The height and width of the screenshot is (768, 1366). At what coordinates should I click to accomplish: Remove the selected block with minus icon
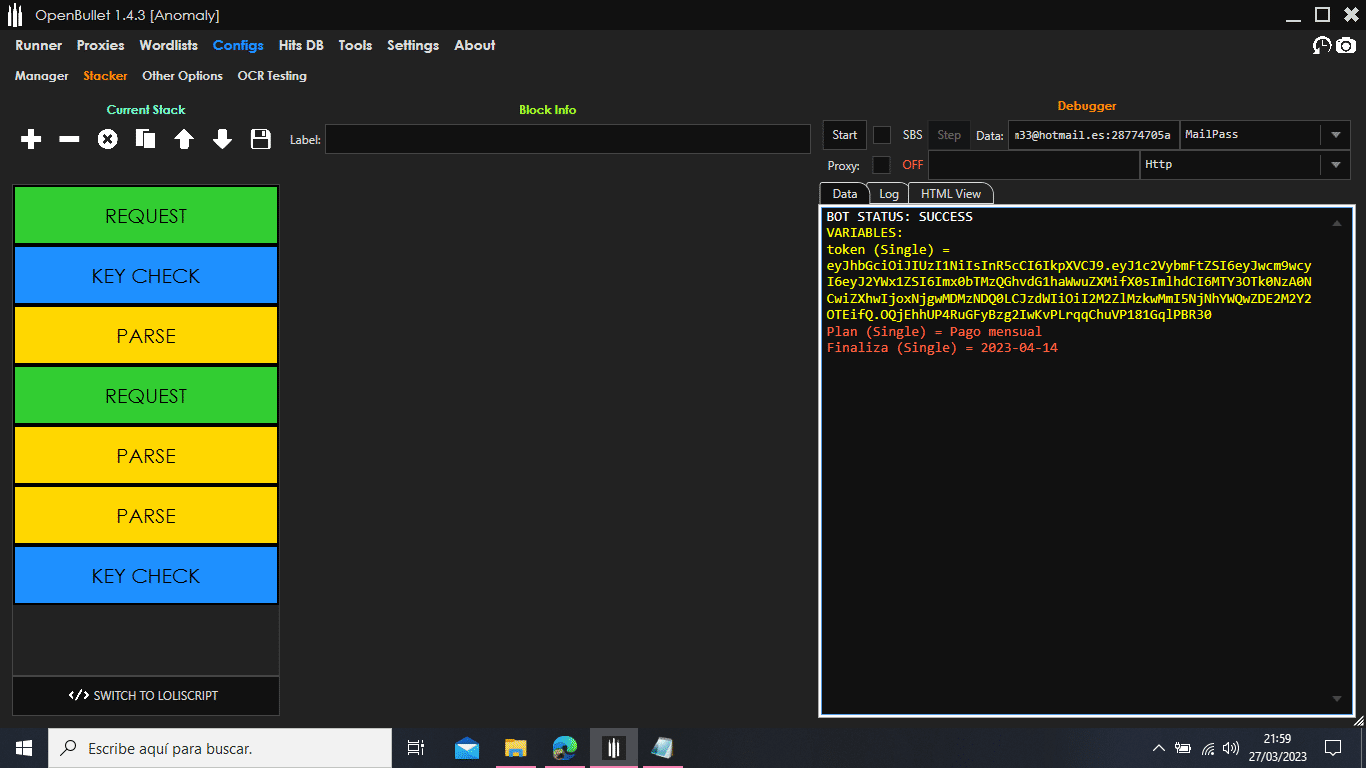(x=69, y=140)
